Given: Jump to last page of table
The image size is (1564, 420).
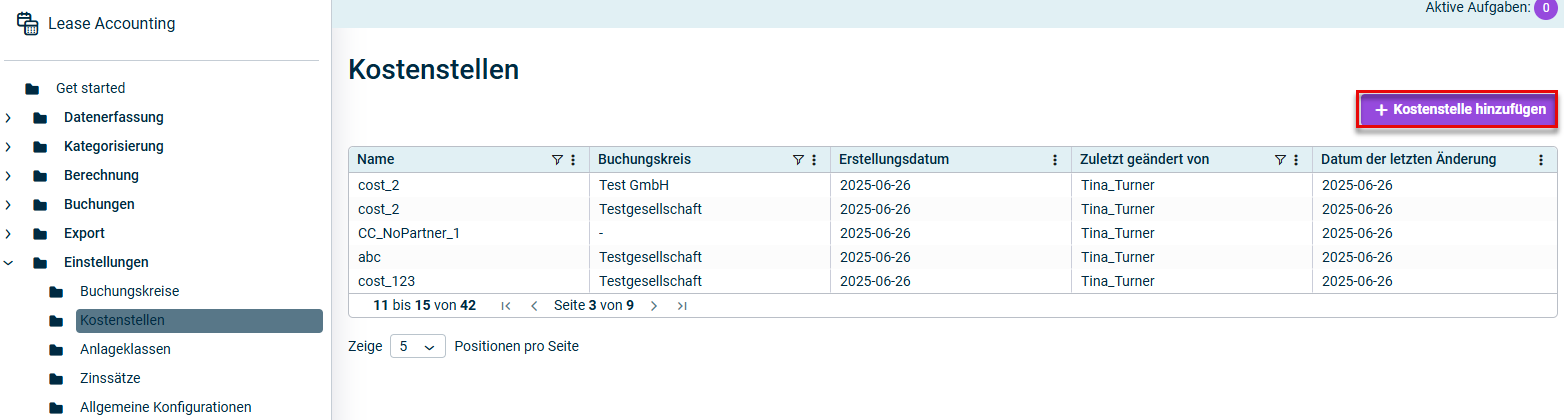Looking at the screenshot, I should click(x=682, y=306).
